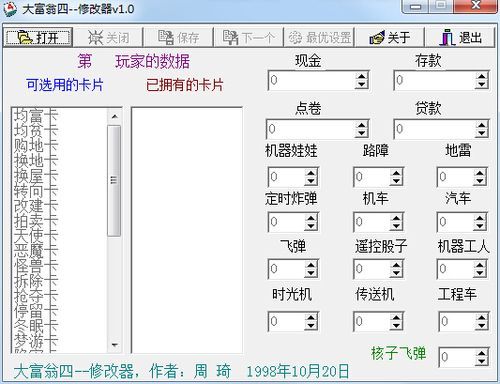Open the 关于 (About) dialog
The height and width of the screenshot is (384, 500).
point(389,37)
